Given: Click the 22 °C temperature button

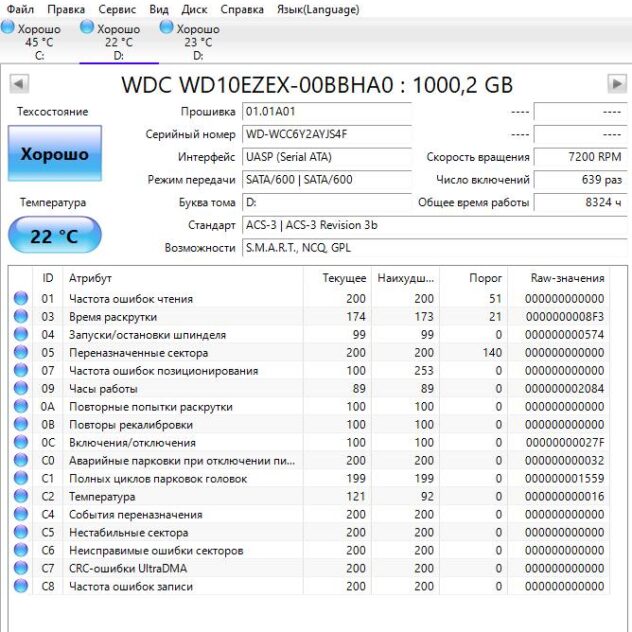Looking at the screenshot, I should click(x=55, y=235).
